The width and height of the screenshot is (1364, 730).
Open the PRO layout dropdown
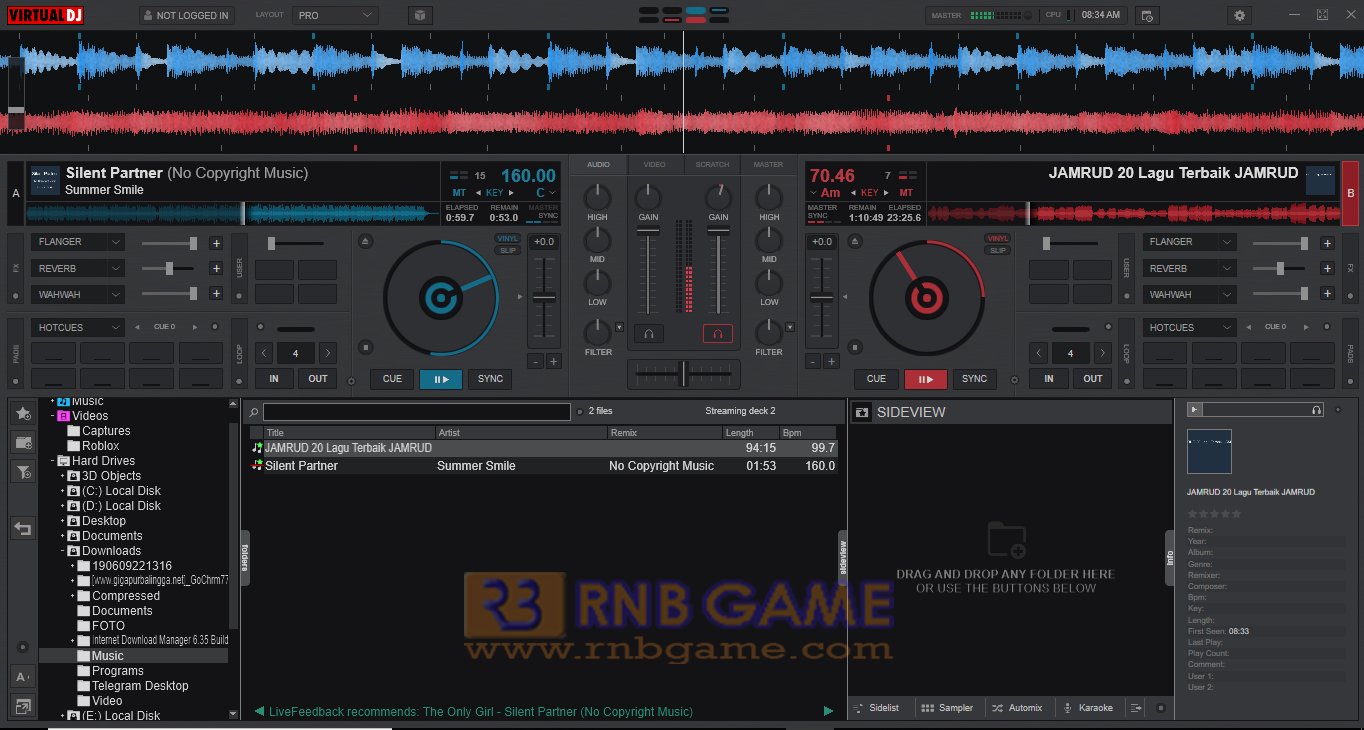click(x=336, y=15)
